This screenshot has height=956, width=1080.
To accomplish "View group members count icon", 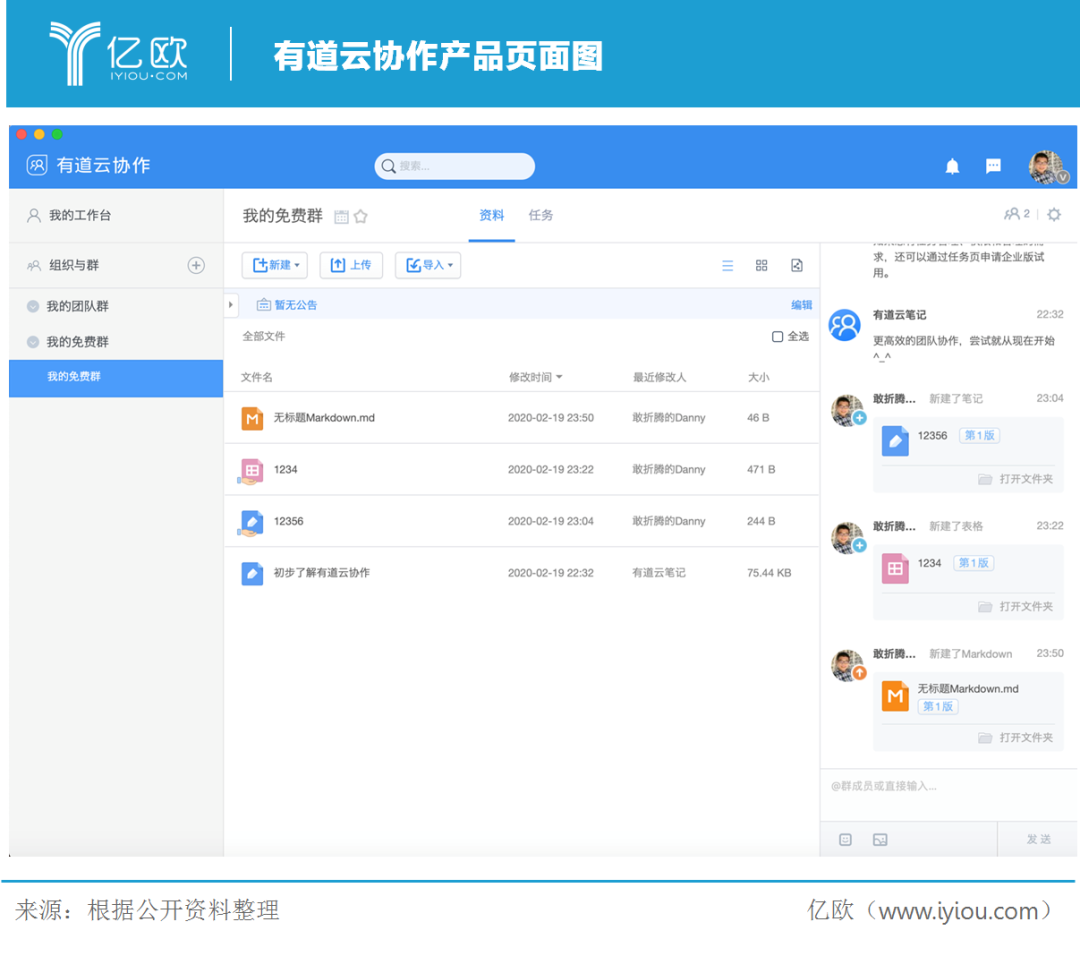I will tap(1017, 214).
